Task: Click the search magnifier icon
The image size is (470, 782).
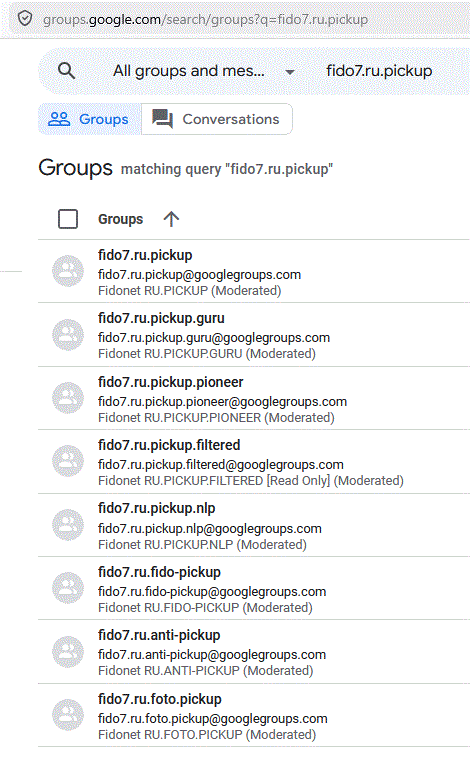Action: click(66, 71)
